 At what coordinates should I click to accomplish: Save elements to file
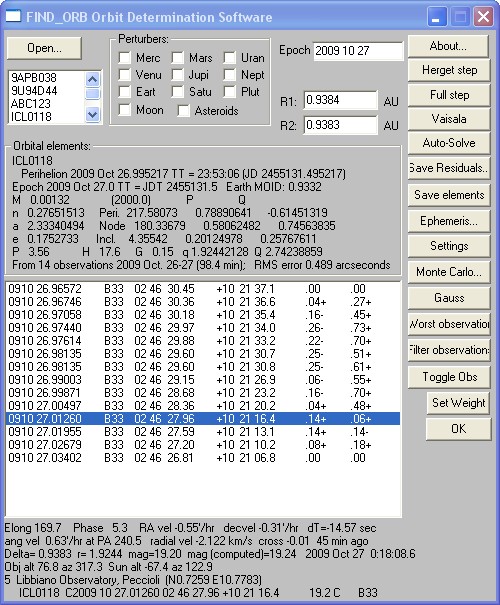tap(449, 195)
